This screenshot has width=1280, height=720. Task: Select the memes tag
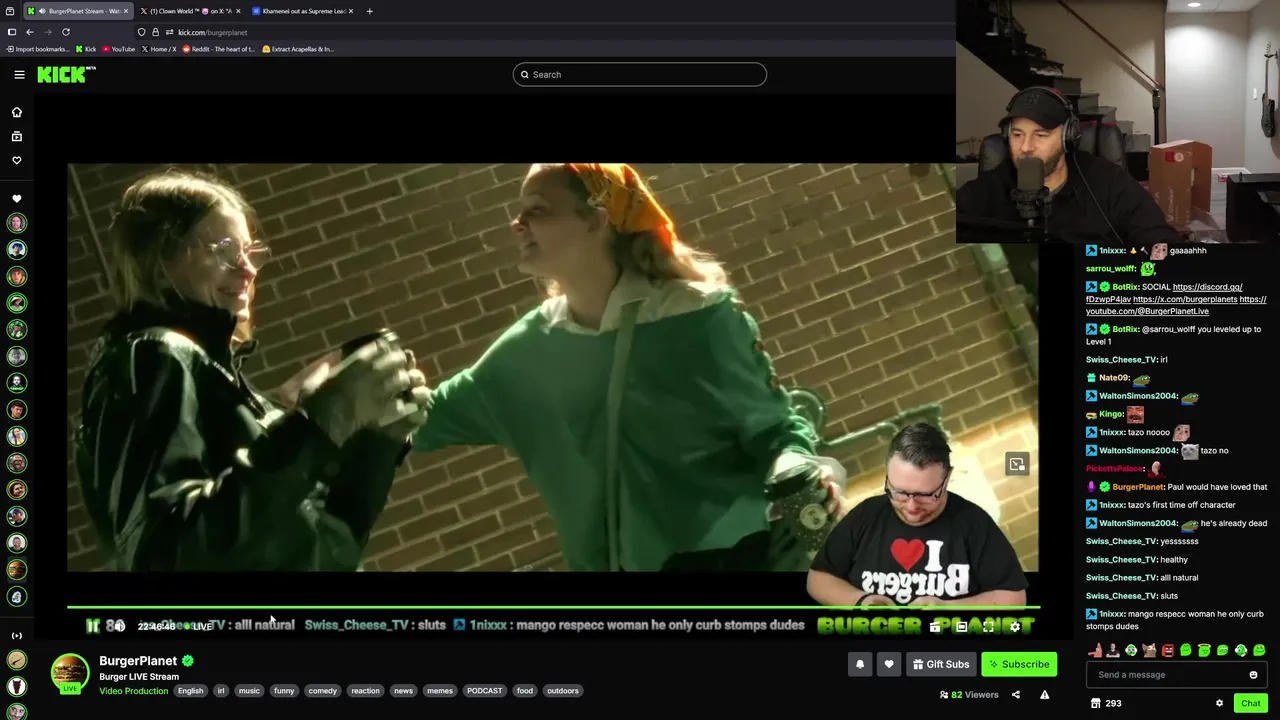click(440, 691)
